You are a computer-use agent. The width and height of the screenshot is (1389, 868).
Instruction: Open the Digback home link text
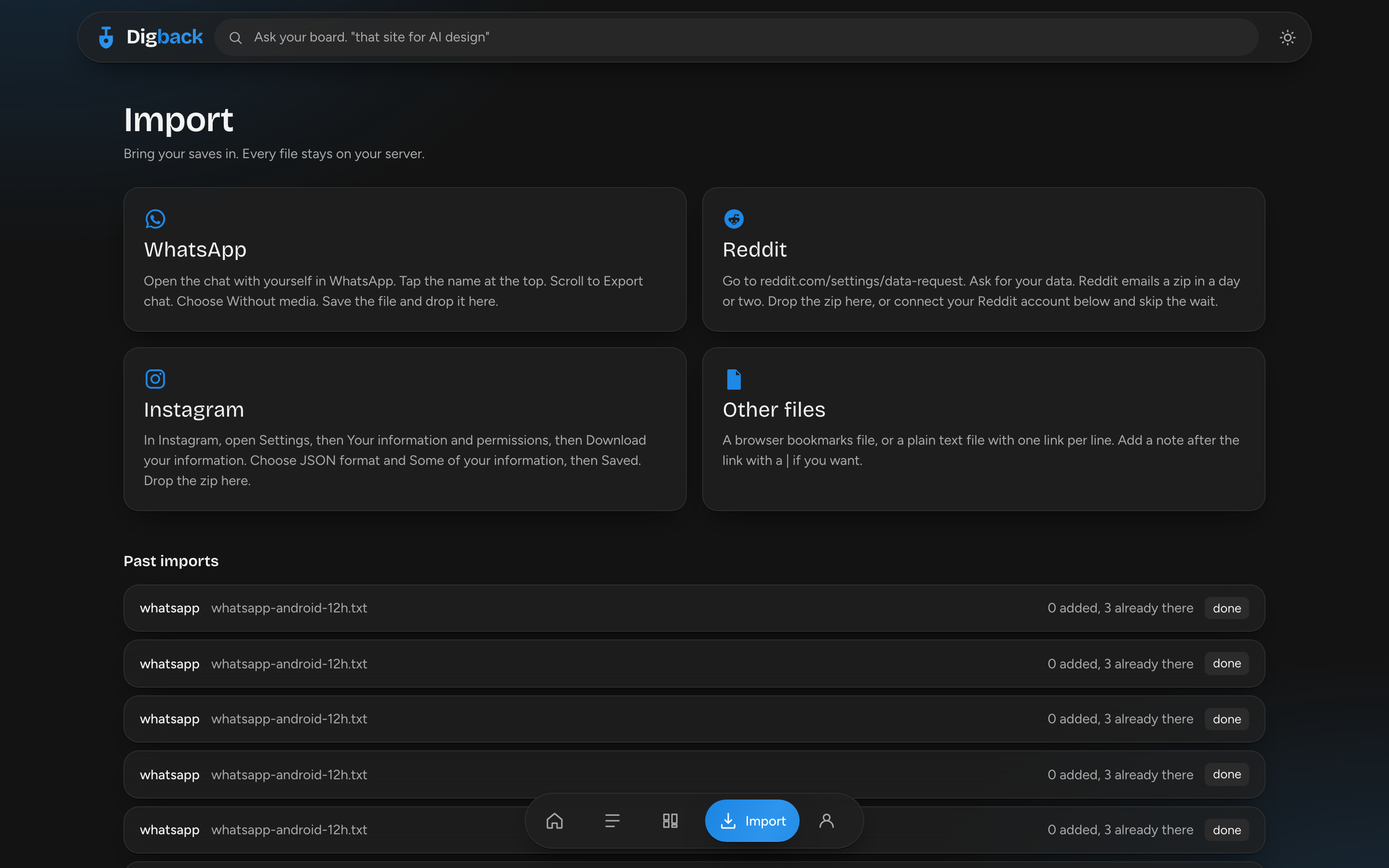pyautogui.click(x=164, y=37)
